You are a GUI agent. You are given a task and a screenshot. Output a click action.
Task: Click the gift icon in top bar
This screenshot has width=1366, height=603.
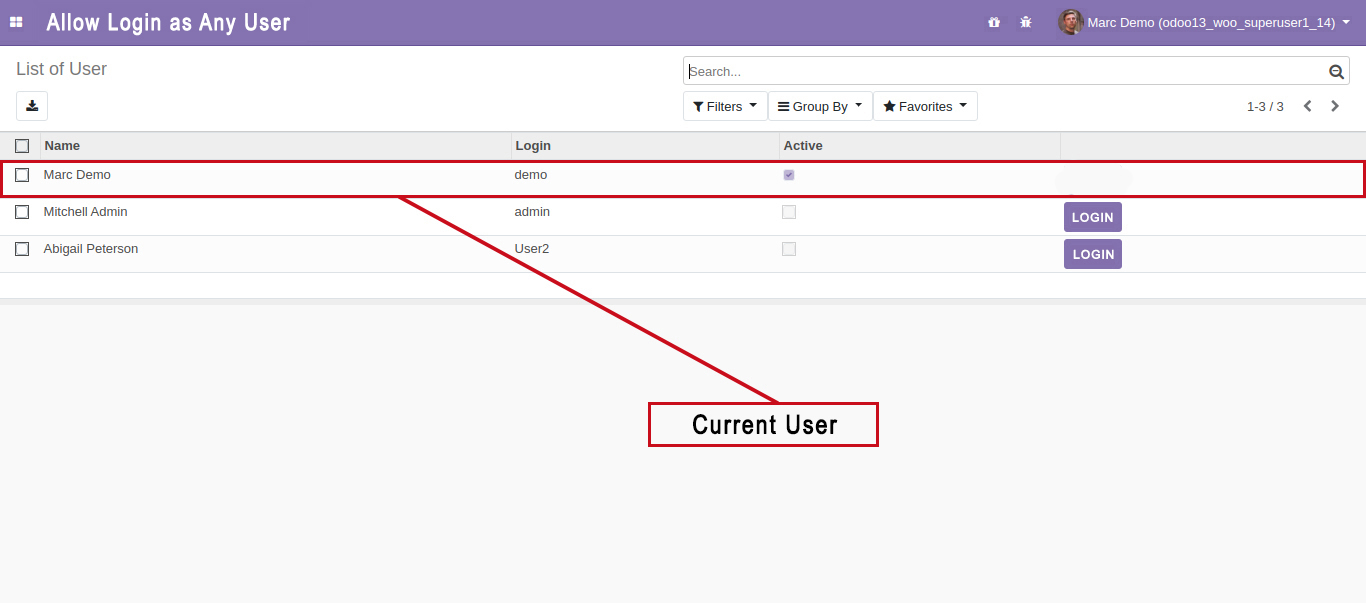[x=994, y=22]
